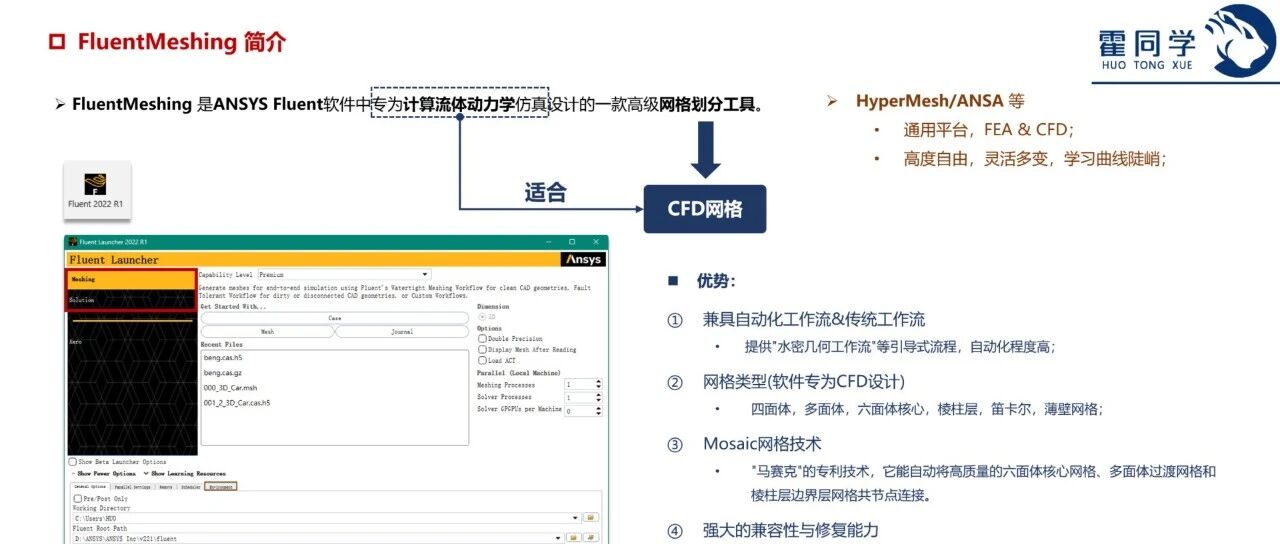Click the 网格类型(软件专为CFD设计) heading
The image size is (1280, 544).
click(804, 382)
